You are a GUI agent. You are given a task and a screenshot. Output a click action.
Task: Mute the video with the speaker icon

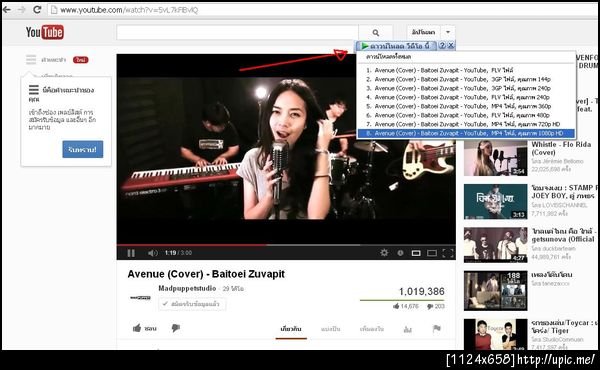point(153,253)
